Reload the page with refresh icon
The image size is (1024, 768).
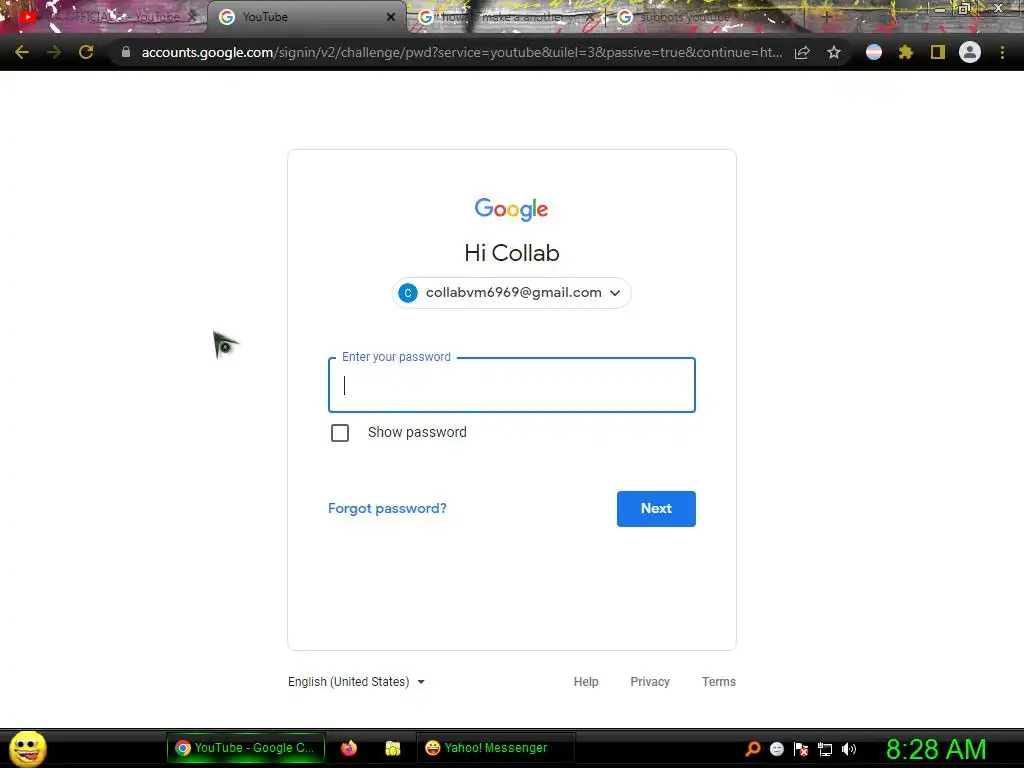86,52
